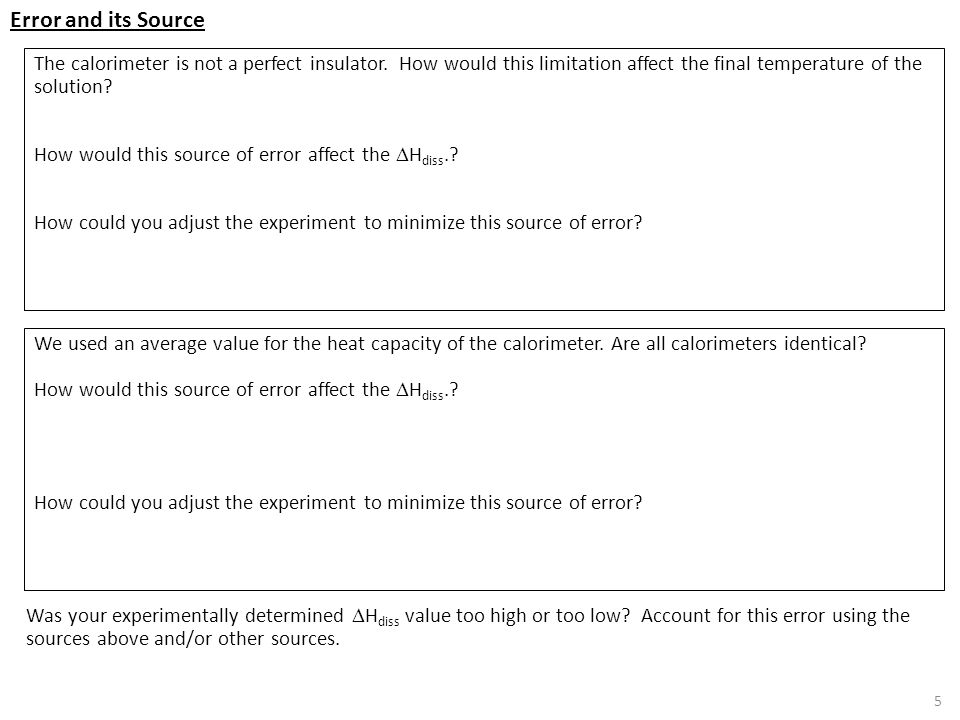The height and width of the screenshot is (720, 960).
Task: Click the text 'The calorimeter is not a perfect insulator'
Action: 211,64
